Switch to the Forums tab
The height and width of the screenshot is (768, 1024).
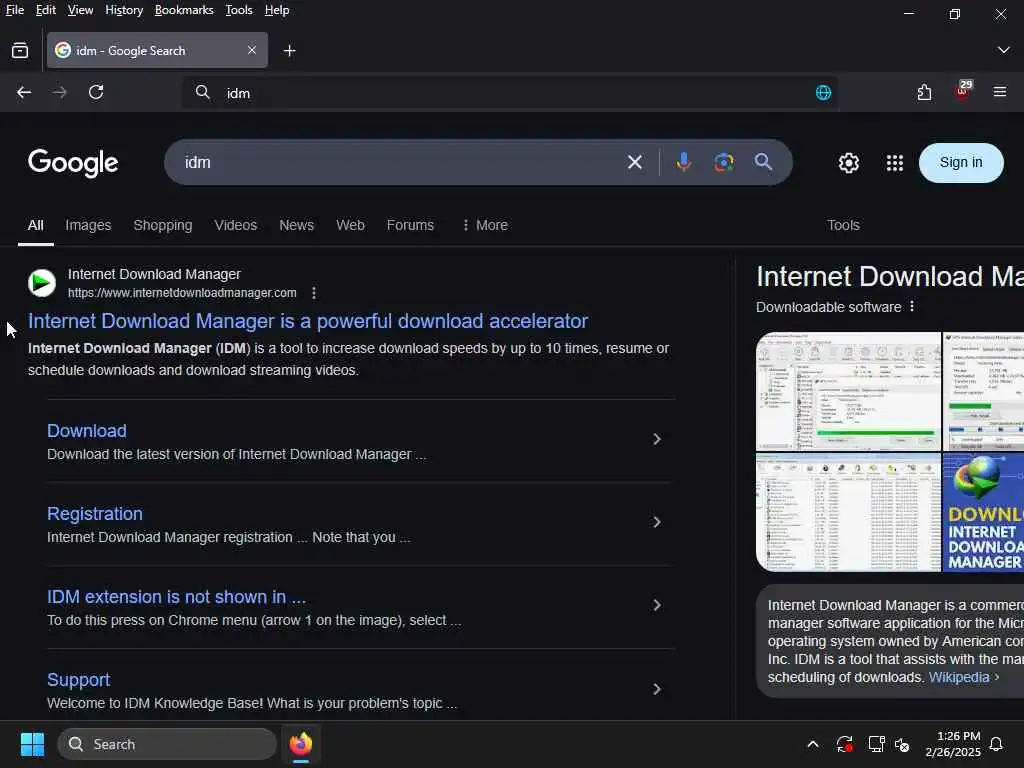pyautogui.click(x=410, y=225)
